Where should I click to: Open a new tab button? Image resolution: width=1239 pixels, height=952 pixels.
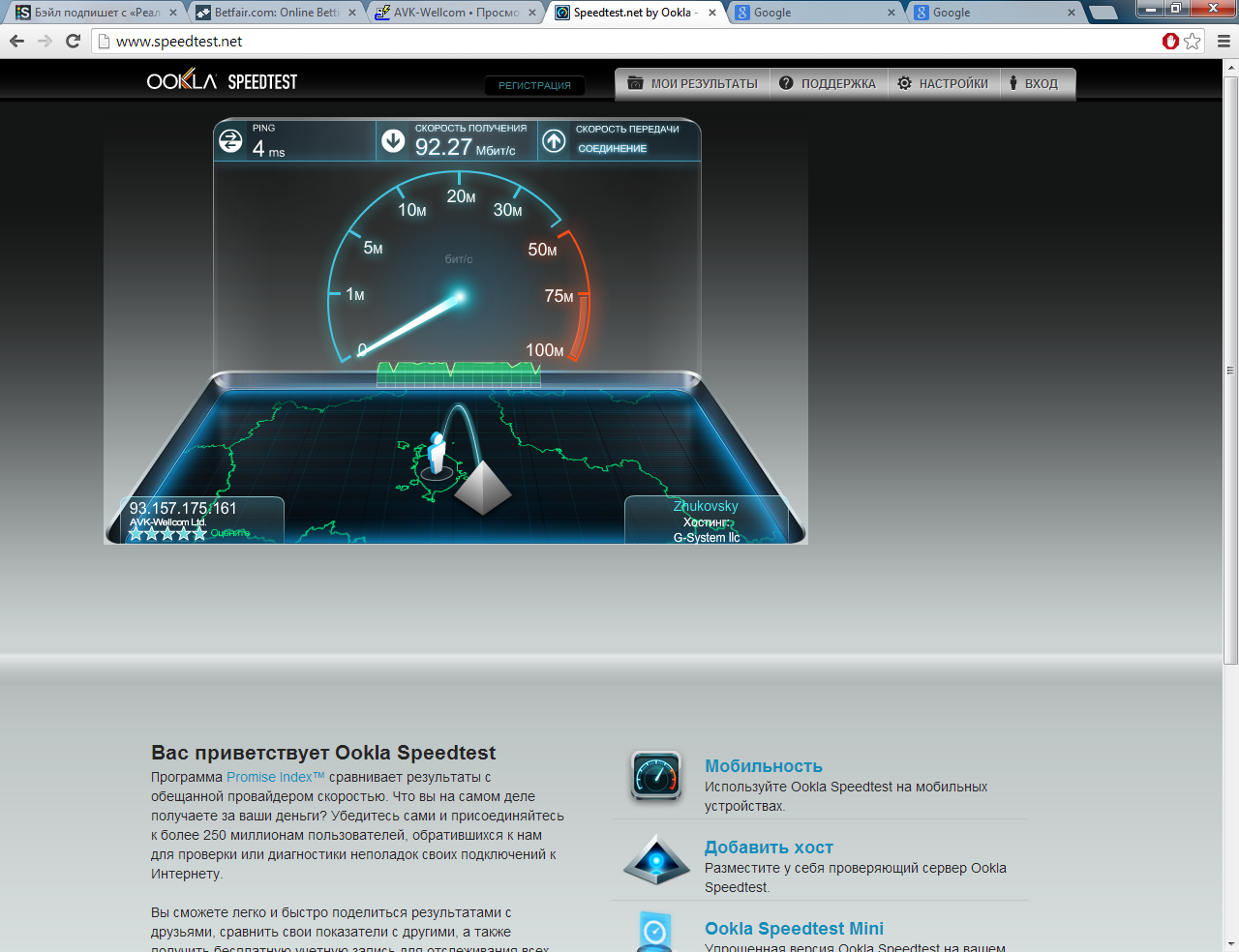(1103, 13)
